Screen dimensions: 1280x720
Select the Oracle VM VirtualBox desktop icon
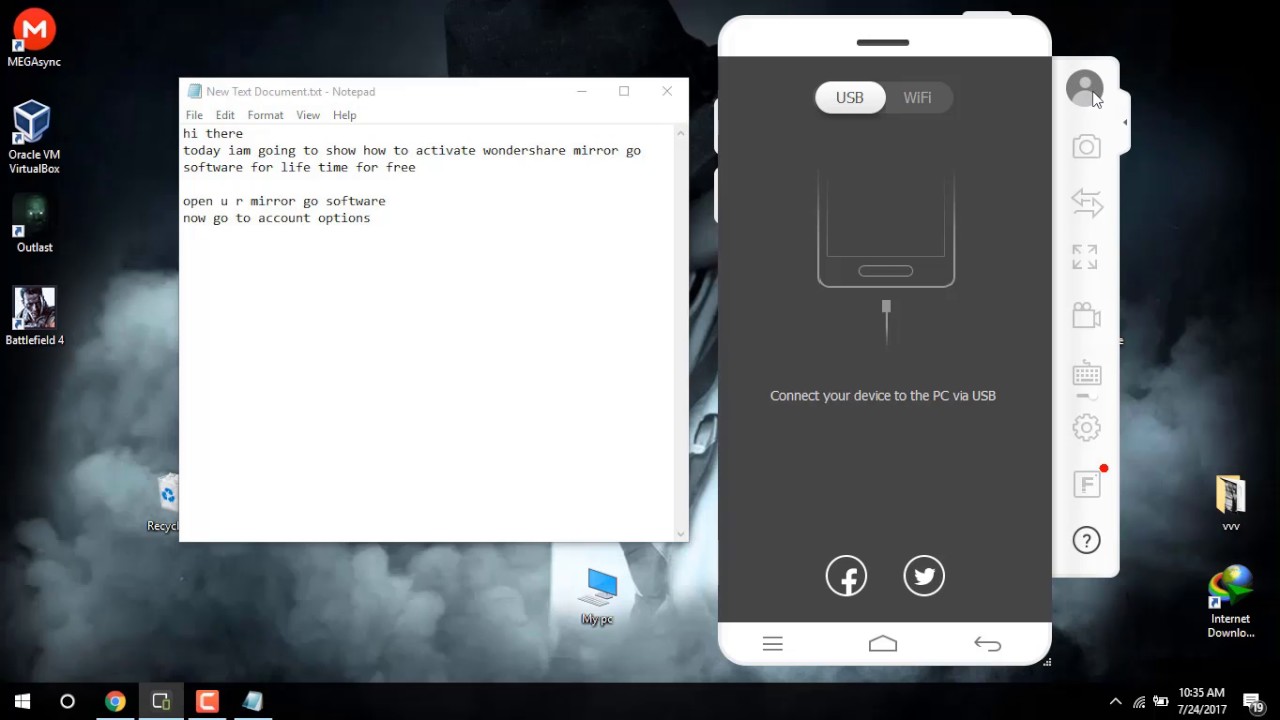point(34,137)
